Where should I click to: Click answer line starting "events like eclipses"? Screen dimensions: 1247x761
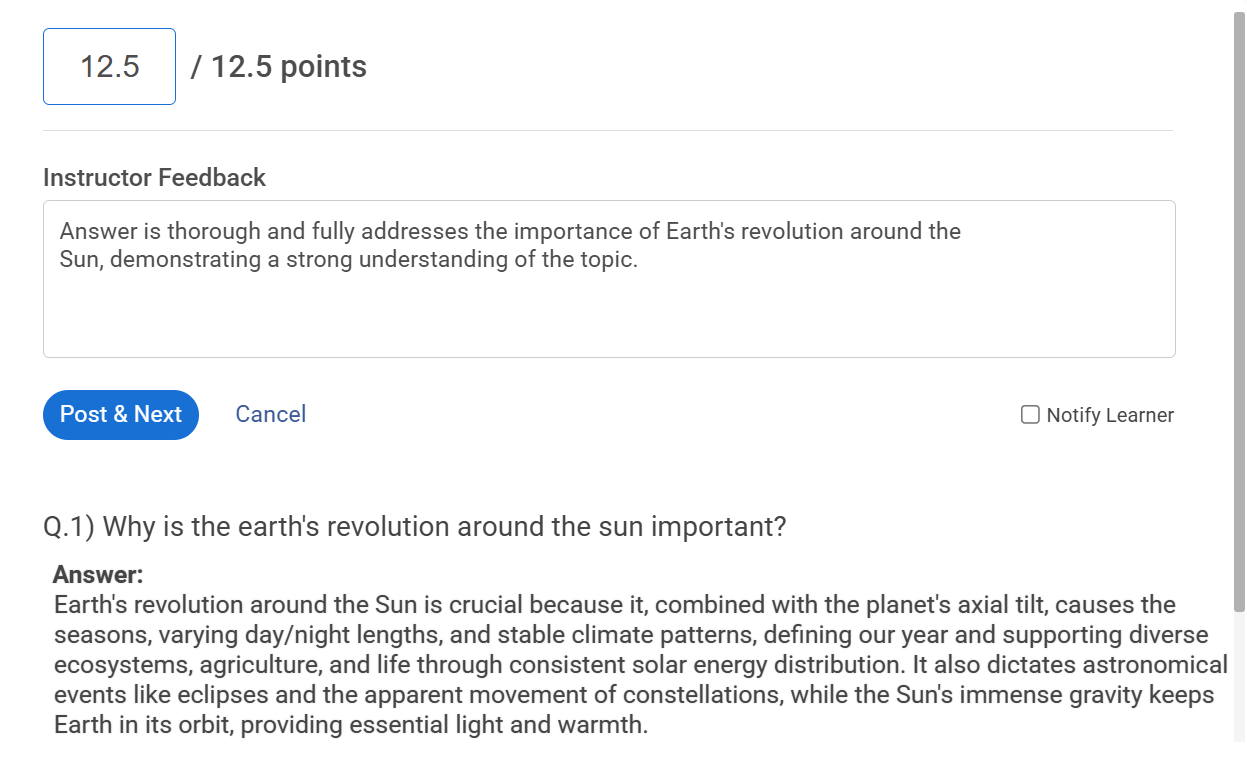click(x=634, y=695)
